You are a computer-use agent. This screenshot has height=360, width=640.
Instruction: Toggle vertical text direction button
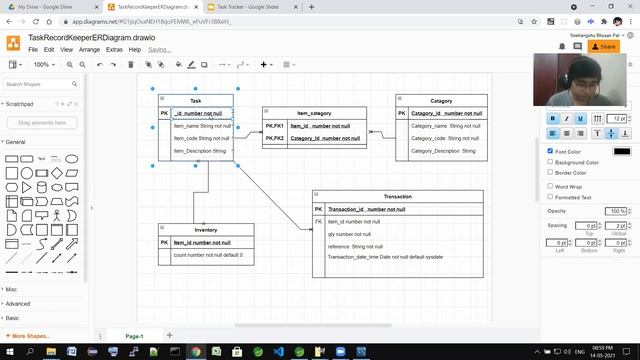(597, 119)
